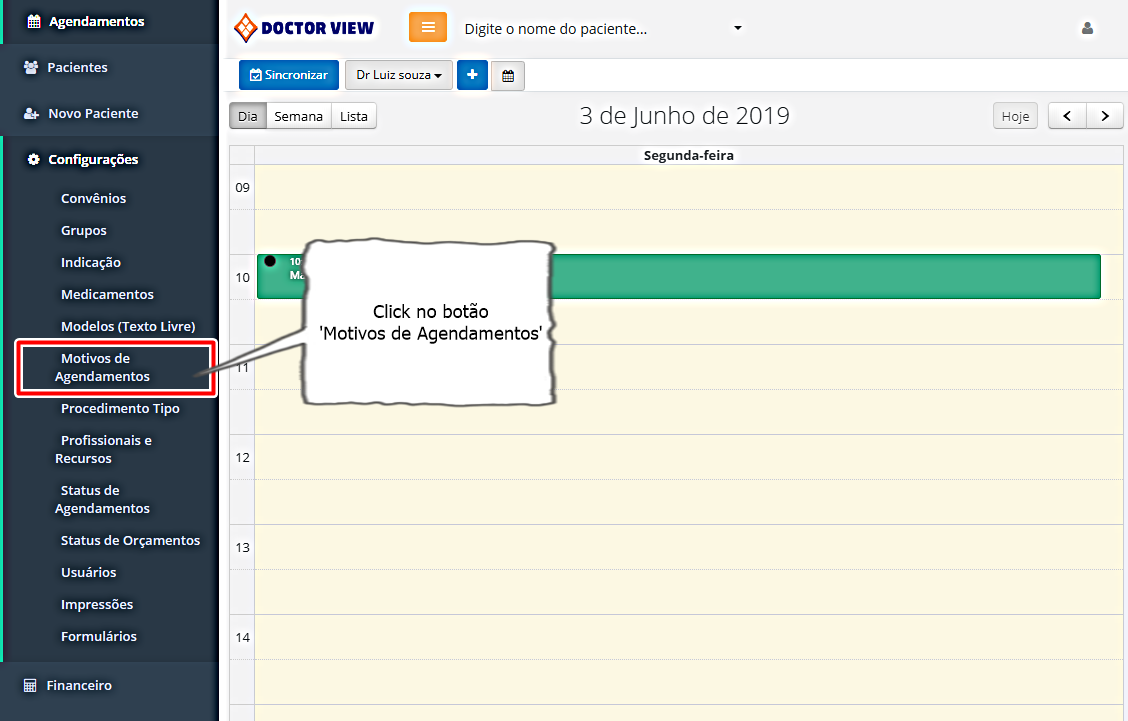Screen dimensions: 1128x721
Task: Click the Doctor View logo
Action: coord(304,28)
